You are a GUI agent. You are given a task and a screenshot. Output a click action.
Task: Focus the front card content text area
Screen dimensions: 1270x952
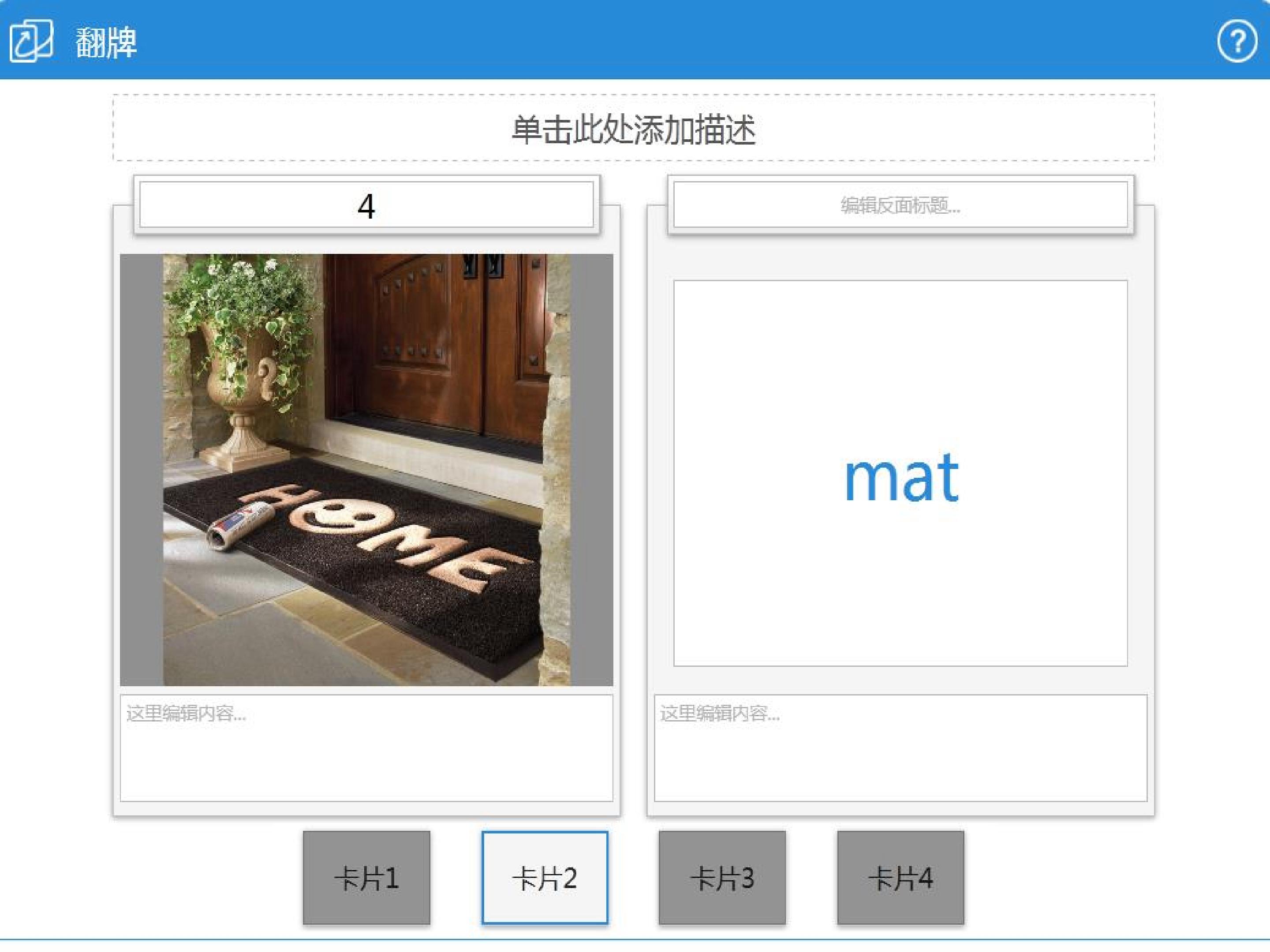[x=366, y=747]
